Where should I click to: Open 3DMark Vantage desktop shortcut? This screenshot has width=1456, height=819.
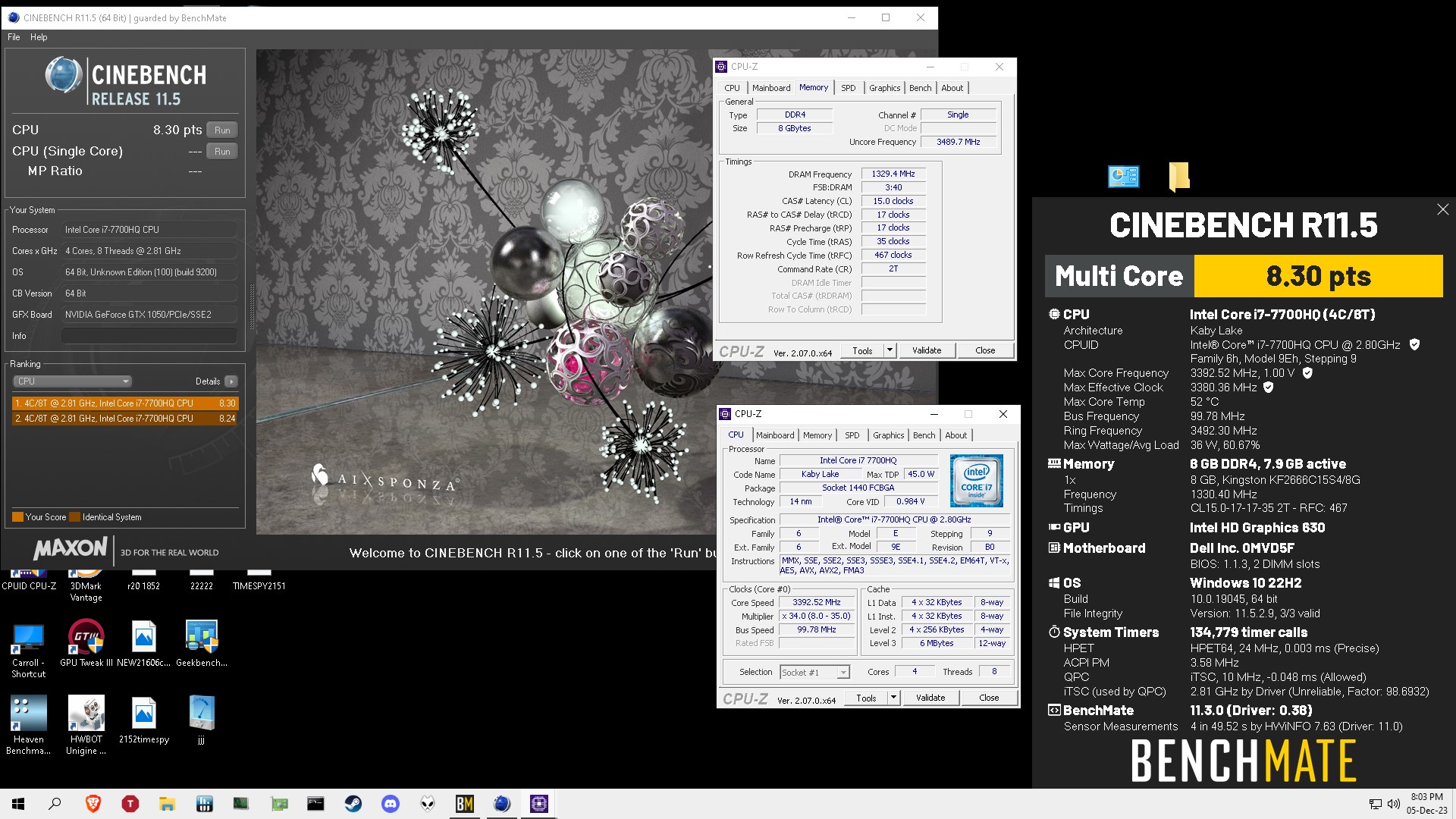click(x=86, y=586)
